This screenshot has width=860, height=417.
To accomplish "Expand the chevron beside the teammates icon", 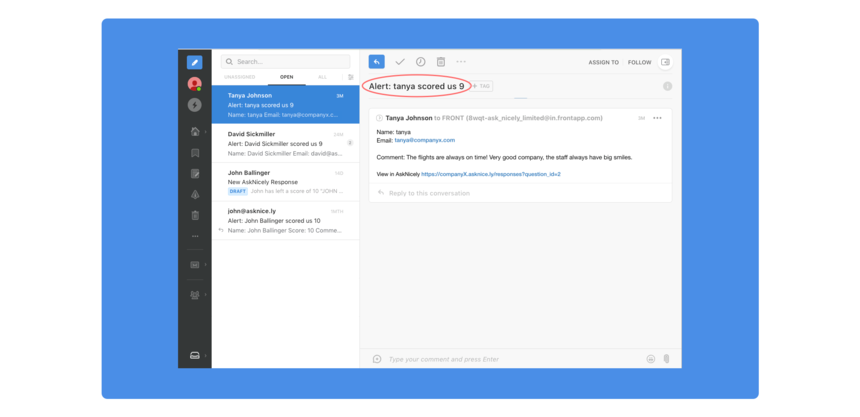I will click(206, 295).
